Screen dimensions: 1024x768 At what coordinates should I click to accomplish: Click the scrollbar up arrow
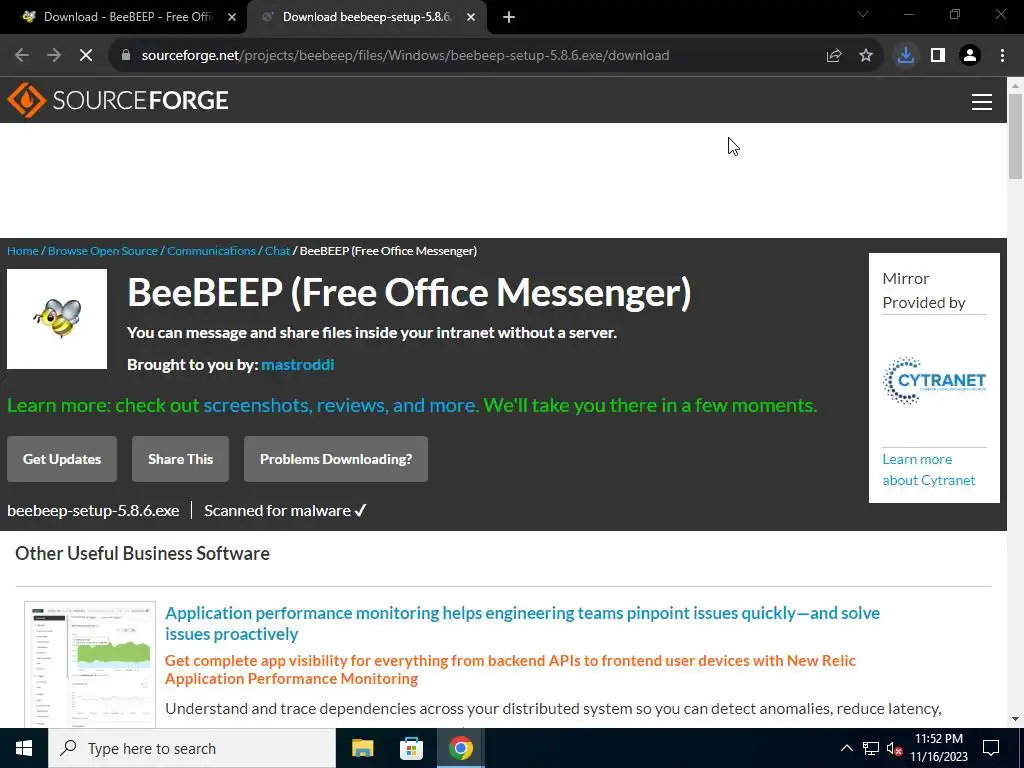(1016, 85)
